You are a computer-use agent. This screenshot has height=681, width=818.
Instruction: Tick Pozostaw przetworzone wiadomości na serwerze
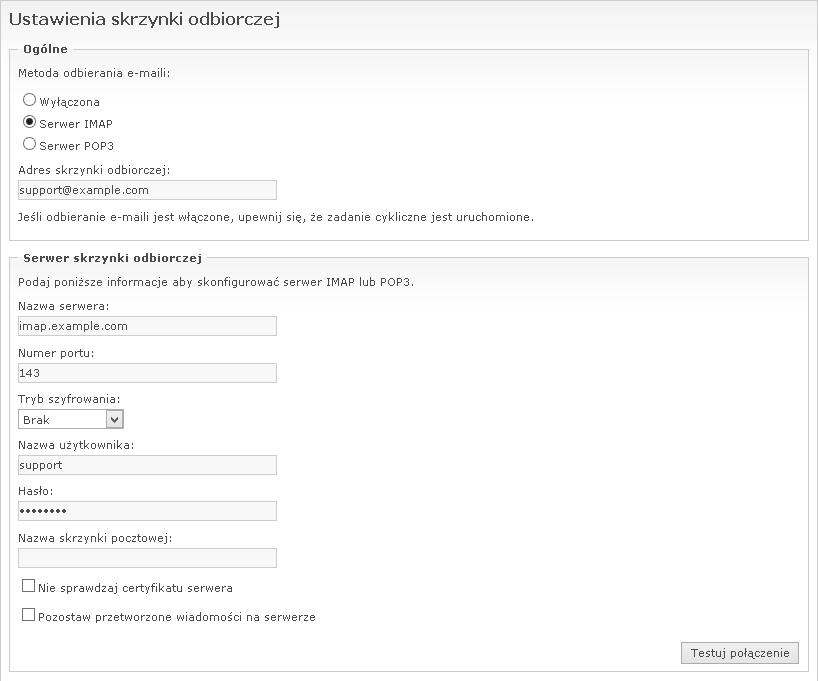pyautogui.click(x=28, y=616)
